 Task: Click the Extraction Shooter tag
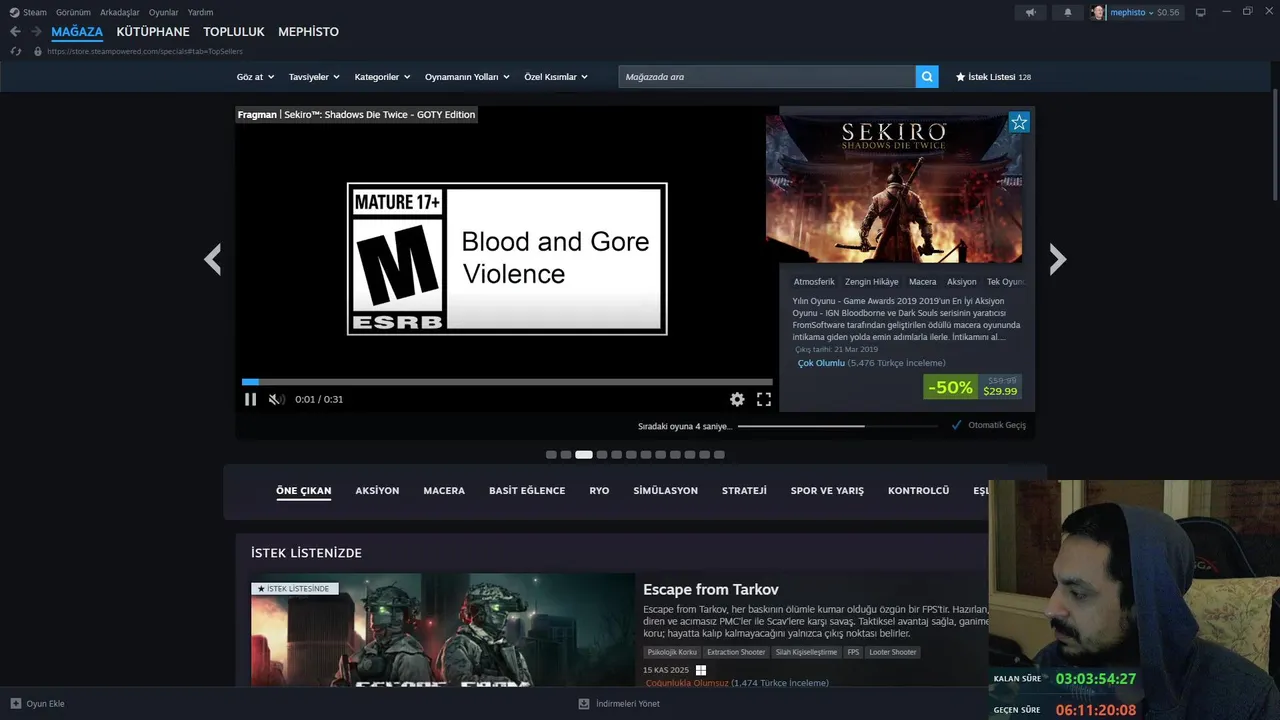click(736, 652)
